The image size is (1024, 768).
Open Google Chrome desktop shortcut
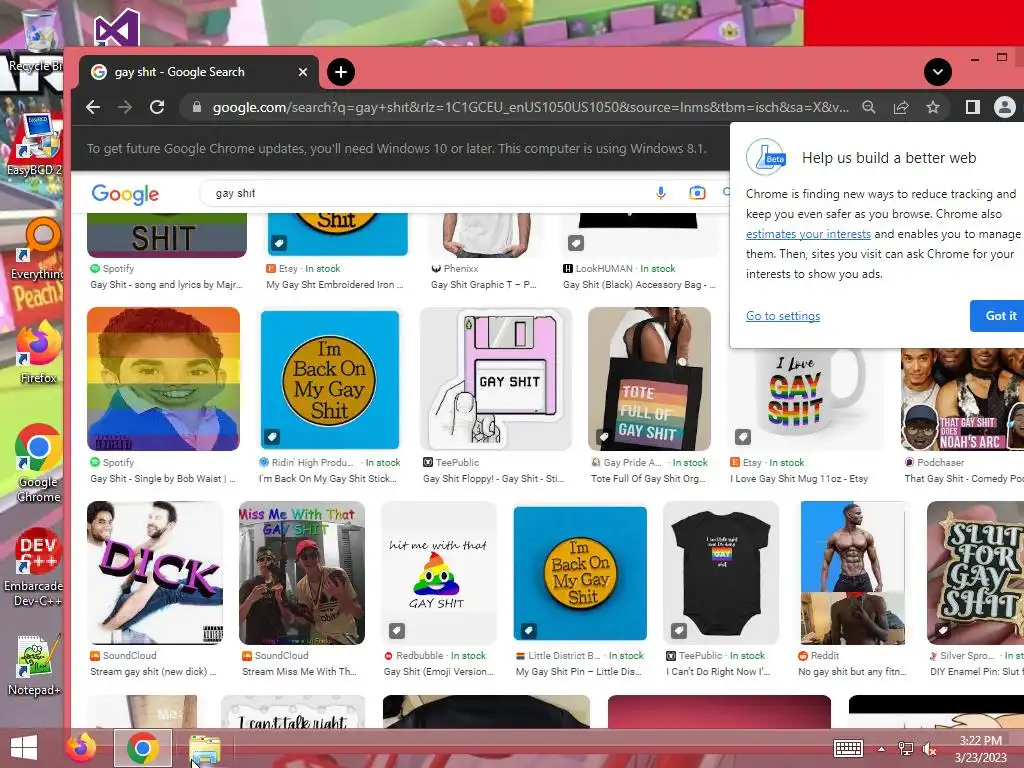(38, 464)
